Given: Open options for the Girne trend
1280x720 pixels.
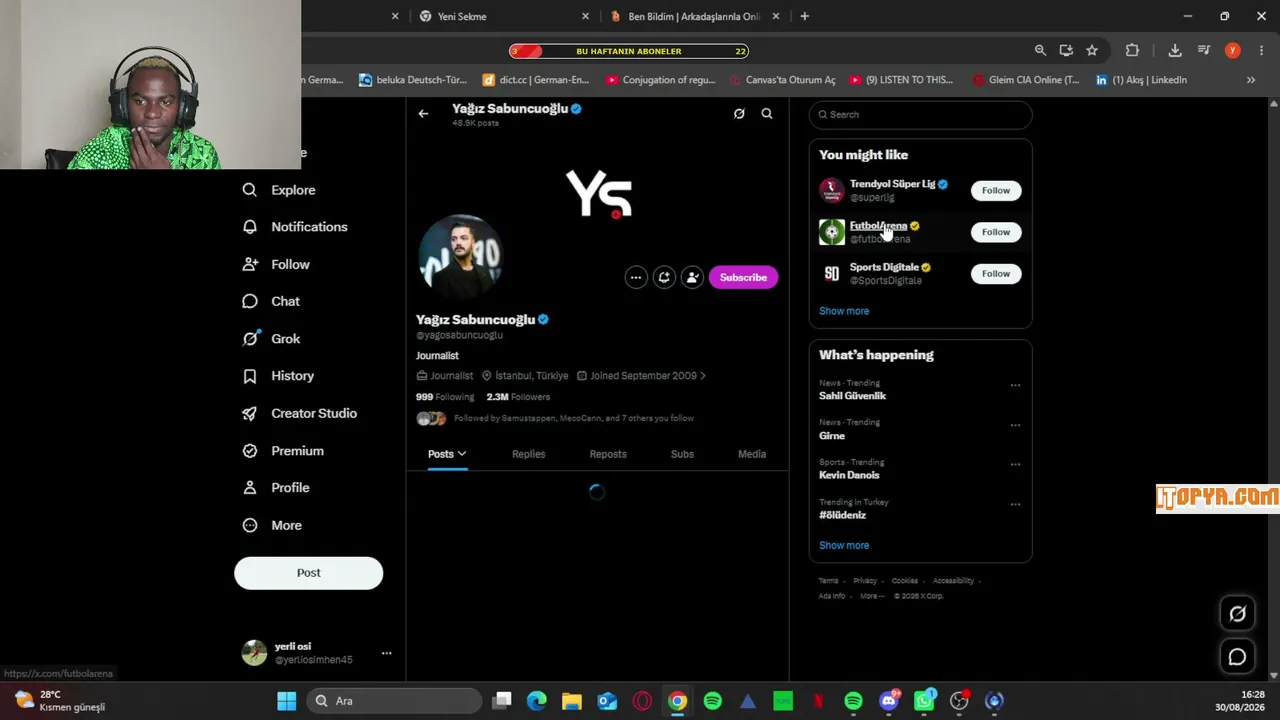Looking at the screenshot, I should pyautogui.click(x=1015, y=425).
